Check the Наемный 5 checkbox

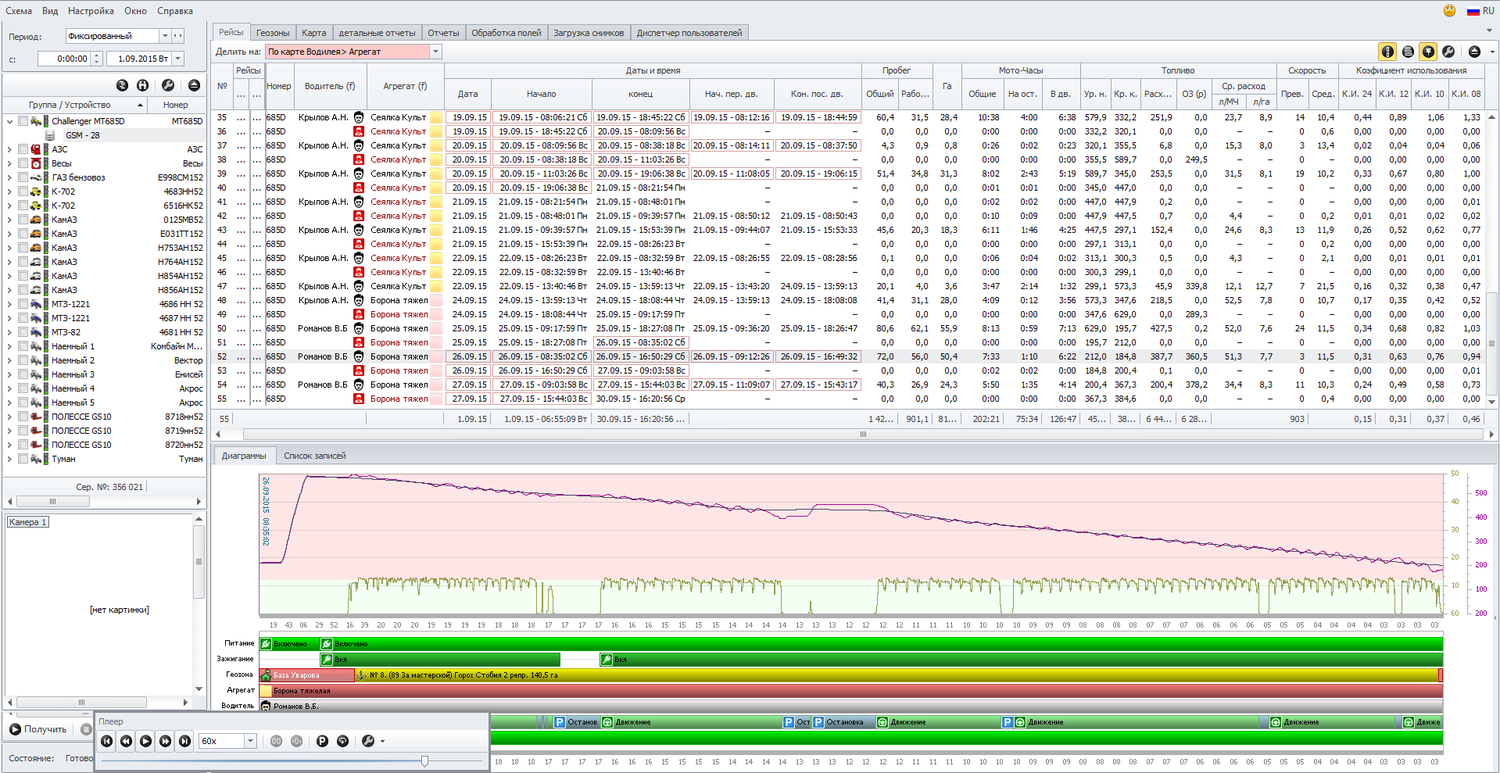pyautogui.click(x=23, y=402)
